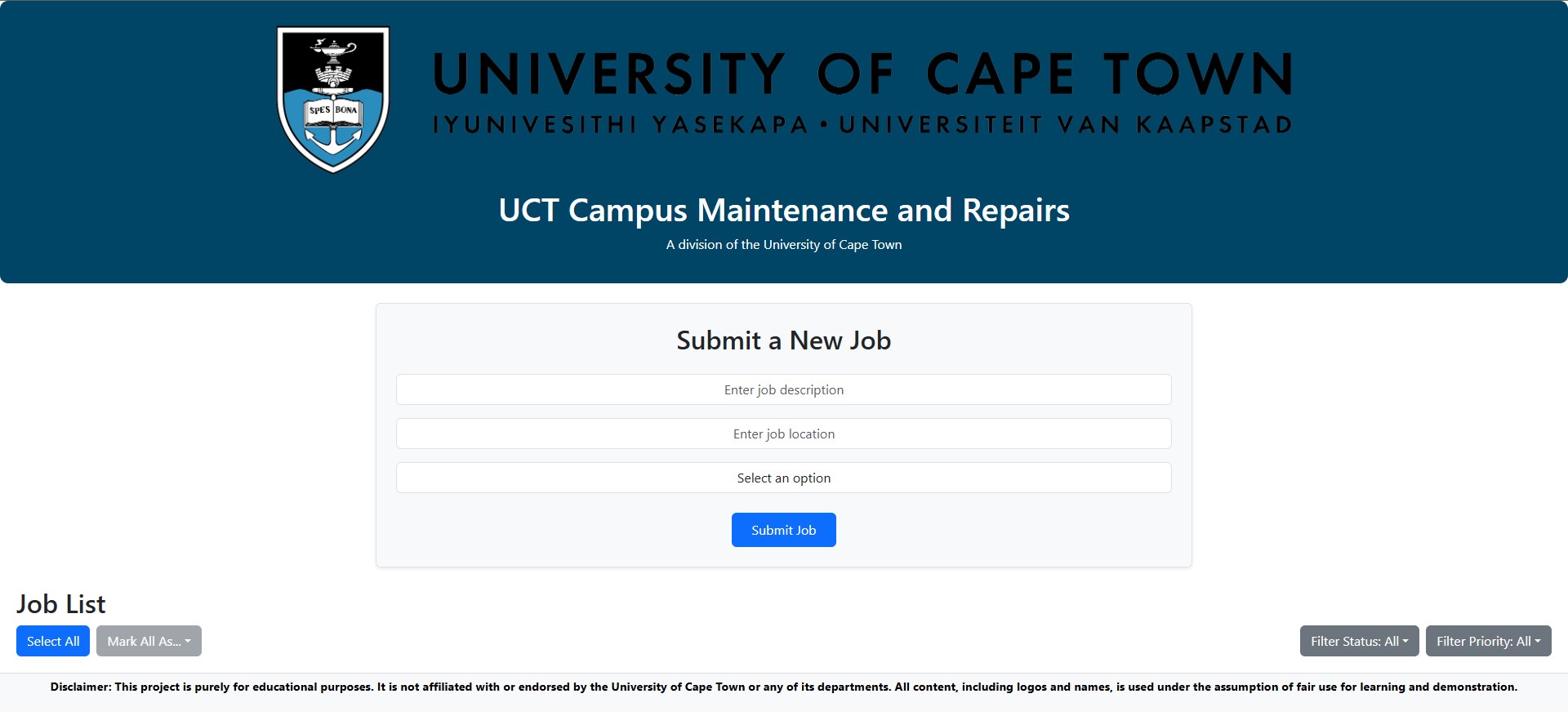Click the UCT university crest logo
Viewport: 1568px width, 716px height.
point(333,99)
